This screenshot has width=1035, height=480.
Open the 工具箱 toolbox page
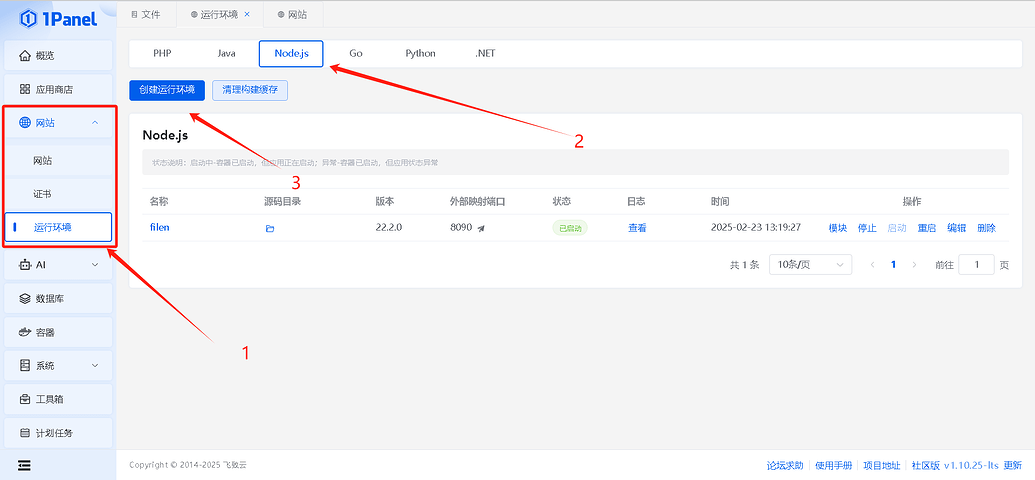[58, 399]
